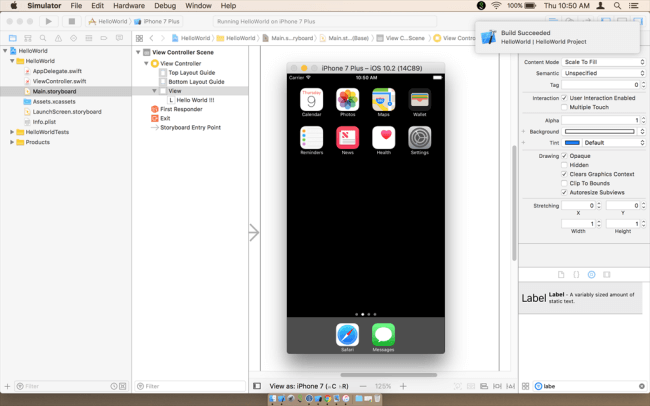This screenshot has width=650, height=406.
Task: Enable Multiple Touch checkbox
Action: tap(564, 107)
